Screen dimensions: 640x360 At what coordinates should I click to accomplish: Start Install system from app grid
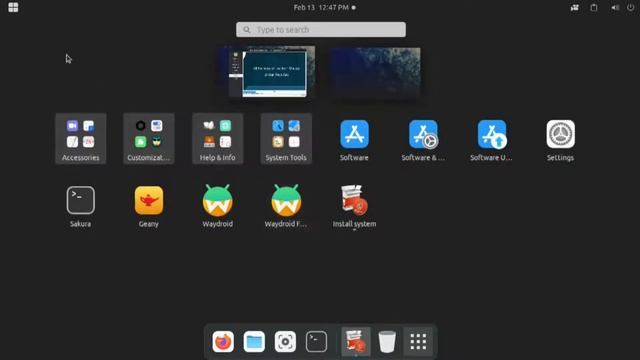tap(354, 206)
